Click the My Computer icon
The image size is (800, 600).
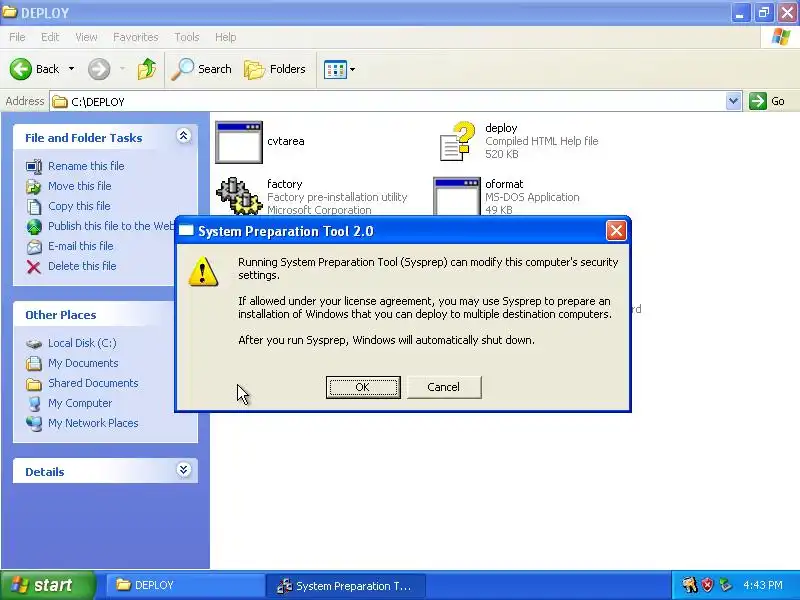click(x=34, y=403)
